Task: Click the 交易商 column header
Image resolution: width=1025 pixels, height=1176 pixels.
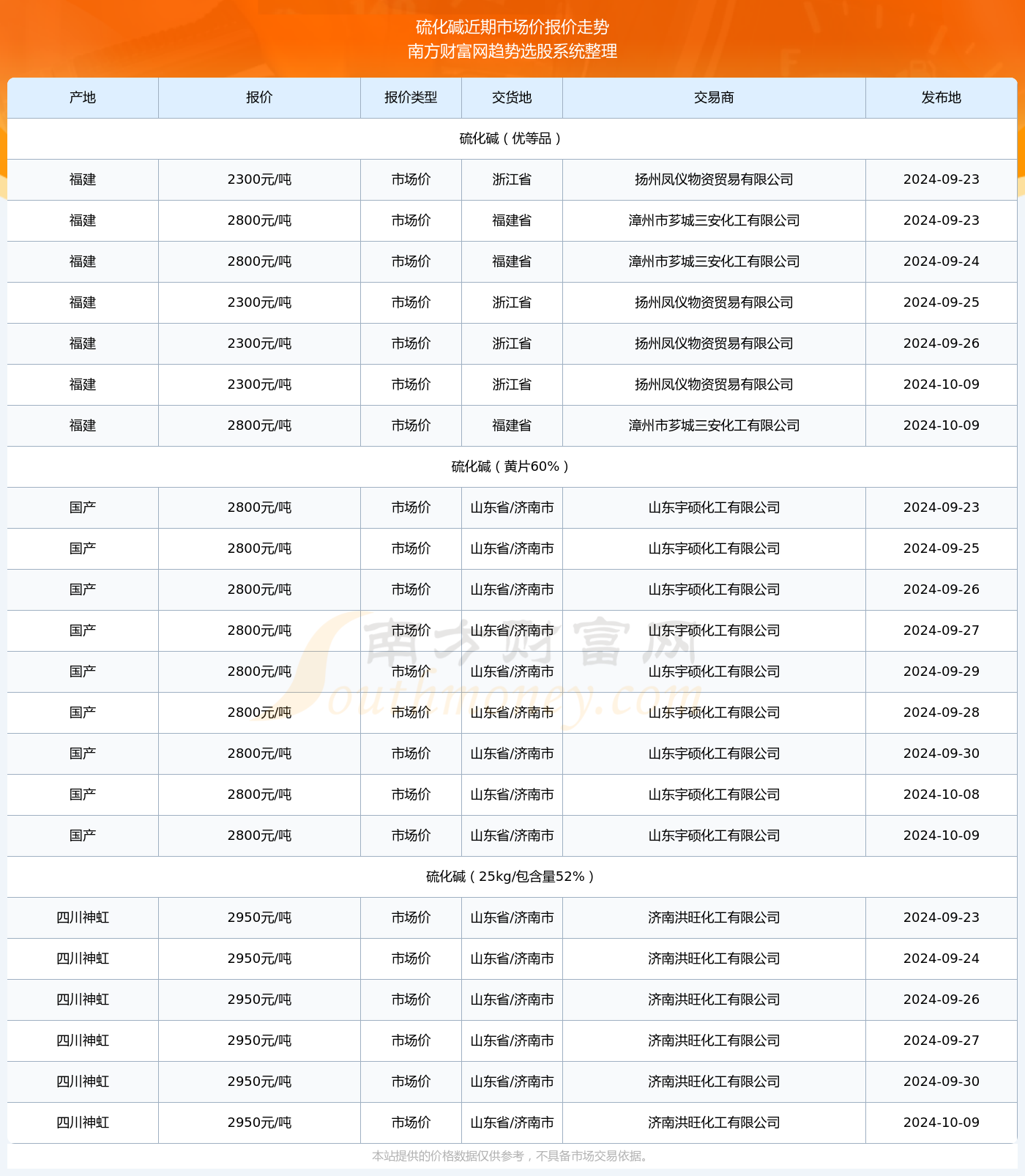Action: (714, 97)
